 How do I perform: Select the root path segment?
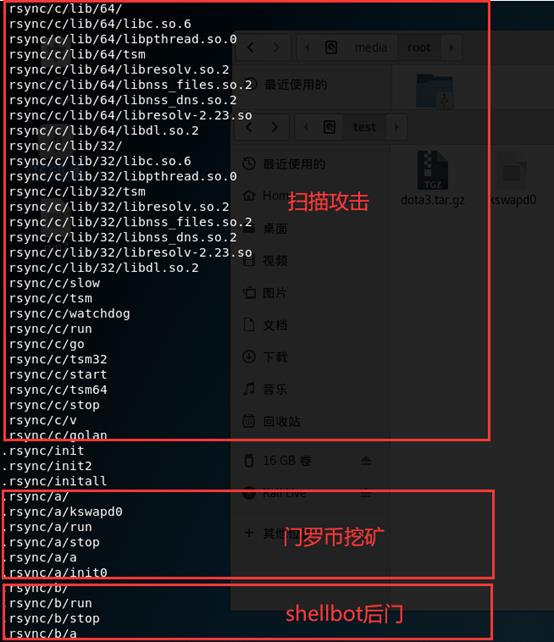click(419, 48)
